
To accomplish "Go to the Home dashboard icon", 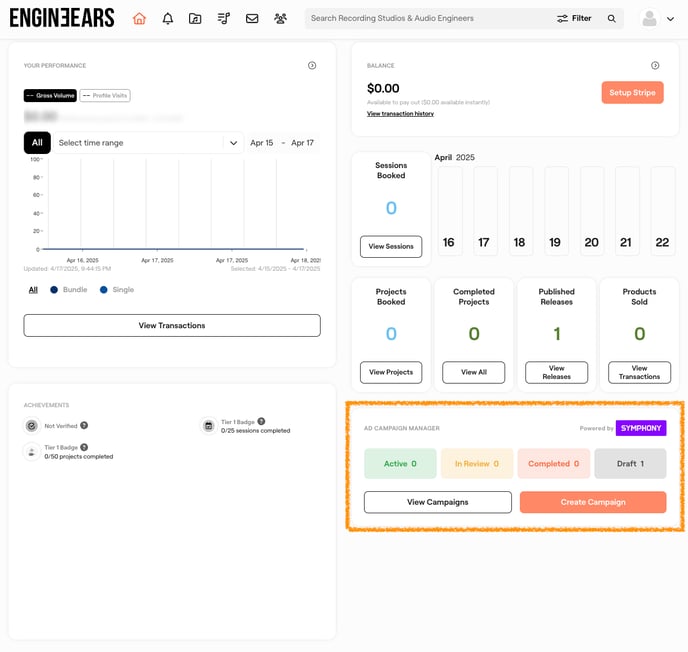I will point(139,18).
